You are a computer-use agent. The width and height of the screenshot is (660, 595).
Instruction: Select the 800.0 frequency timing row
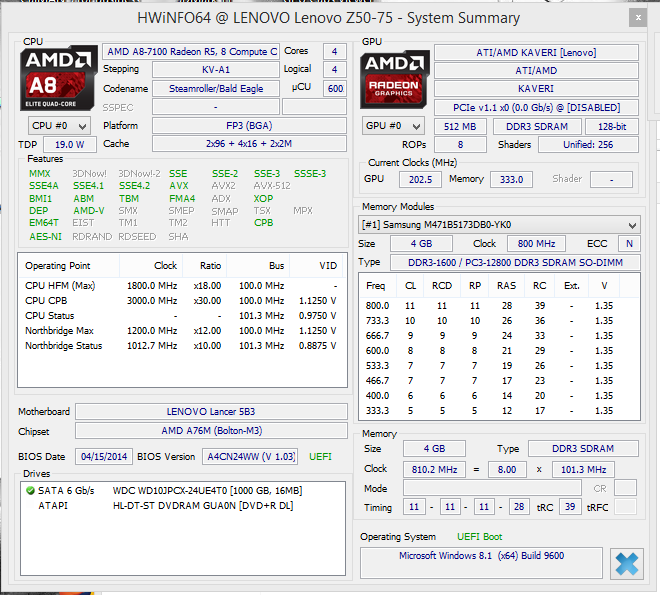(x=499, y=306)
